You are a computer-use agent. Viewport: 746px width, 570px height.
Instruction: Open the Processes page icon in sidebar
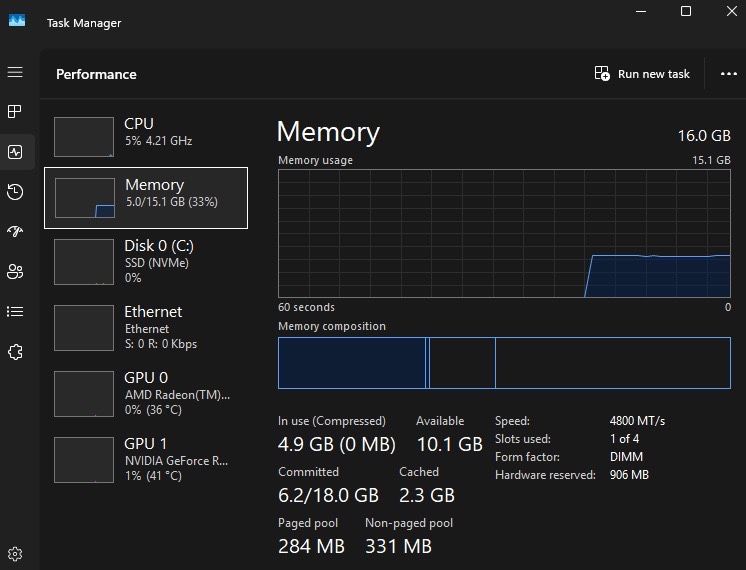pos(15,111)
